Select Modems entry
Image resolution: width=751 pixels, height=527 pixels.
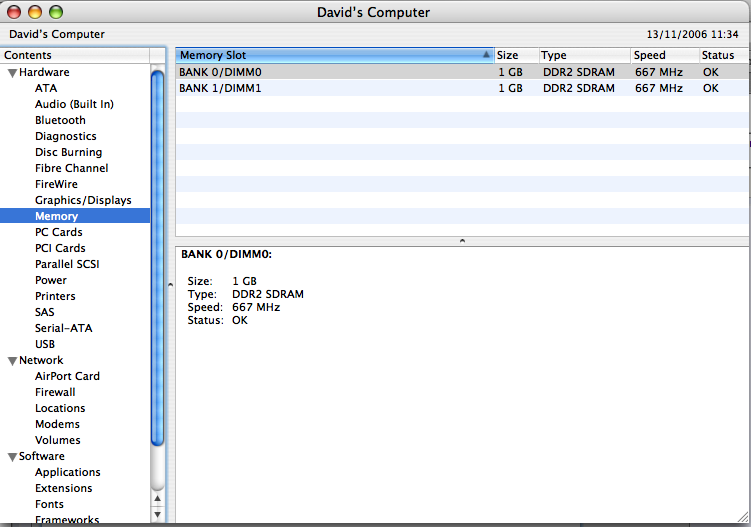pos(57,424)
